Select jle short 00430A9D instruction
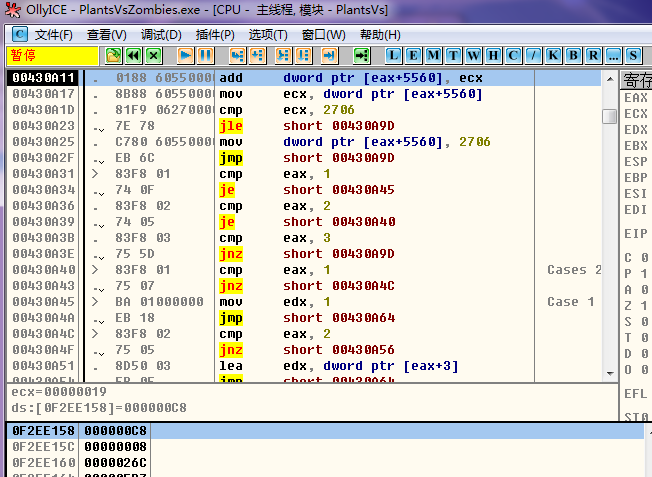Viewport: 652px width, 477px height. pos(307,126)
